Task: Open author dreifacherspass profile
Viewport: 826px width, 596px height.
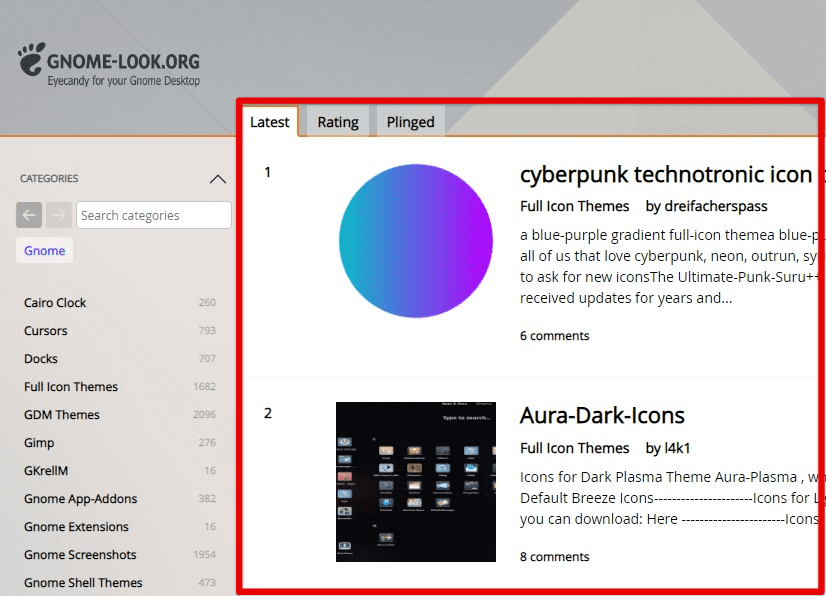Action: pos(716,206)
